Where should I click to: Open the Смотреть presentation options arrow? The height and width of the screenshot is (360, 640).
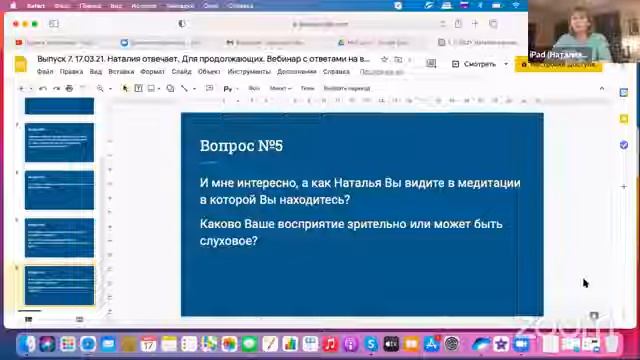point(506,64)
